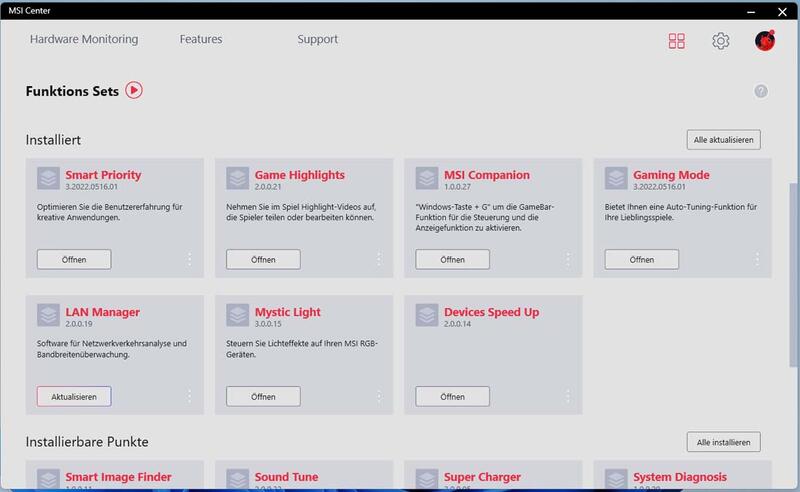Click the Alle aktualisieren button
This screenshot has height=492, width=800.
[723, 140]
